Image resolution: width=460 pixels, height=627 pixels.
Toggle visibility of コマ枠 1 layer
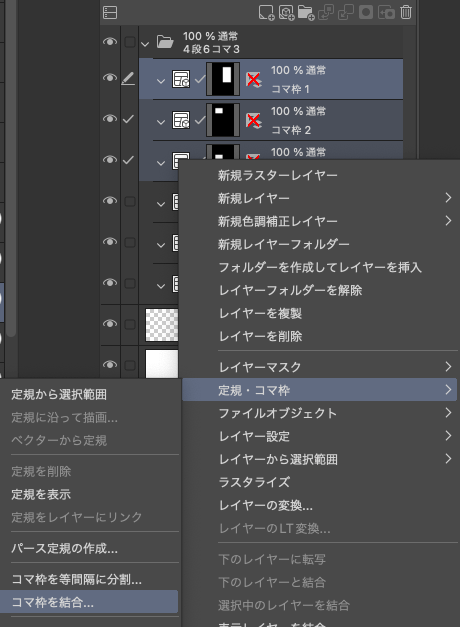pyautogui.click(x=110, y=77)
